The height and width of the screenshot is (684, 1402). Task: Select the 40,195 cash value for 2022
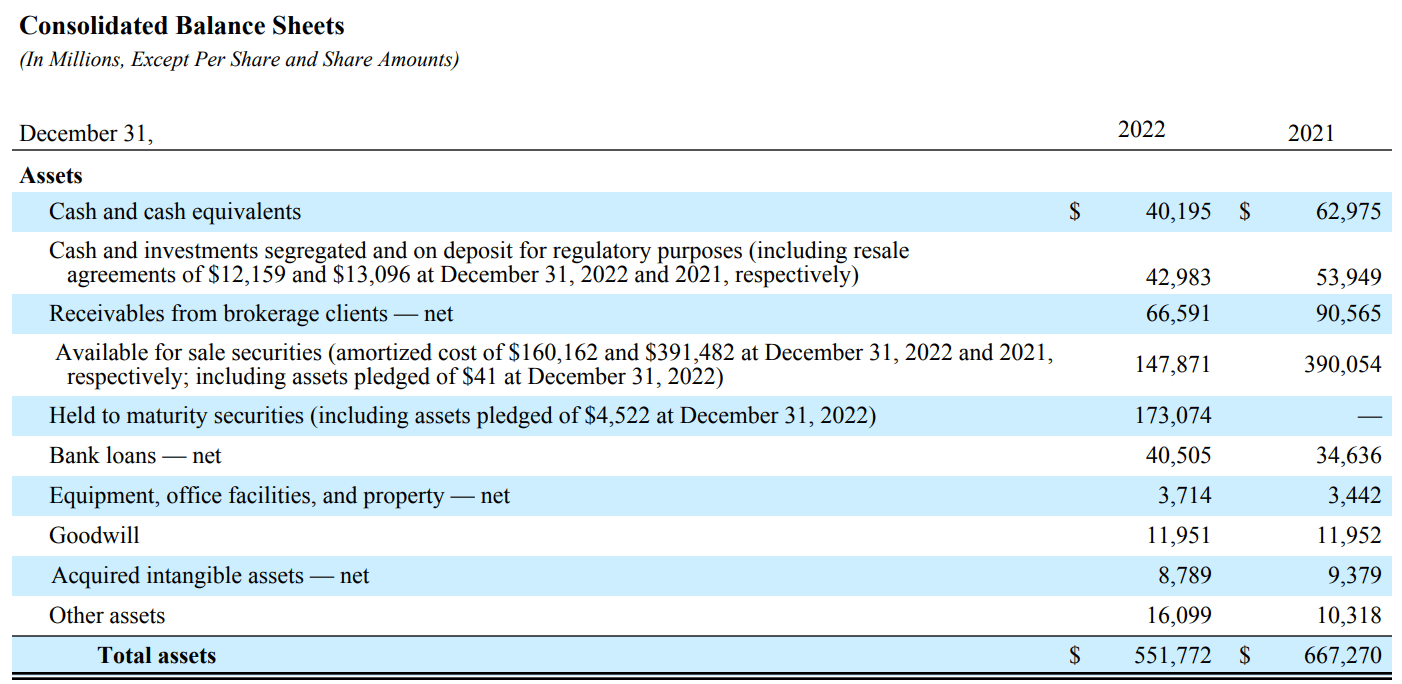click(x=1177, y=212)
